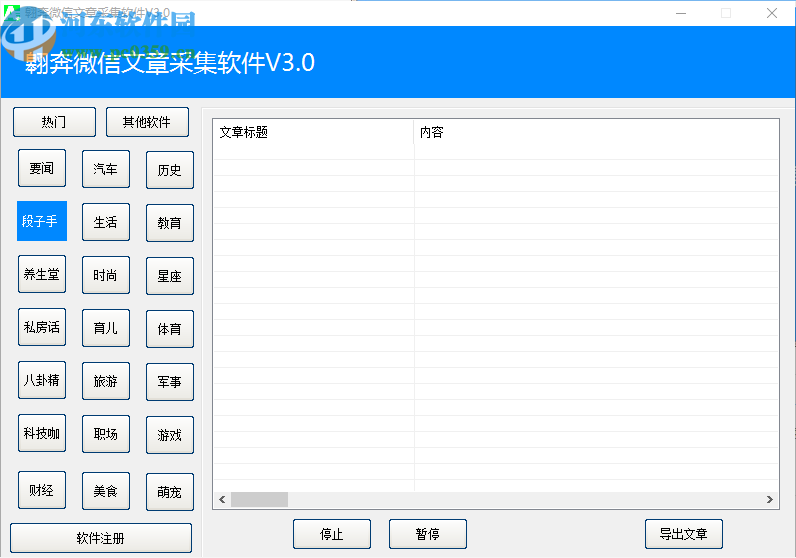Open the 热门 category
This screenshot has height=558, width=796.
coord(54,122)
